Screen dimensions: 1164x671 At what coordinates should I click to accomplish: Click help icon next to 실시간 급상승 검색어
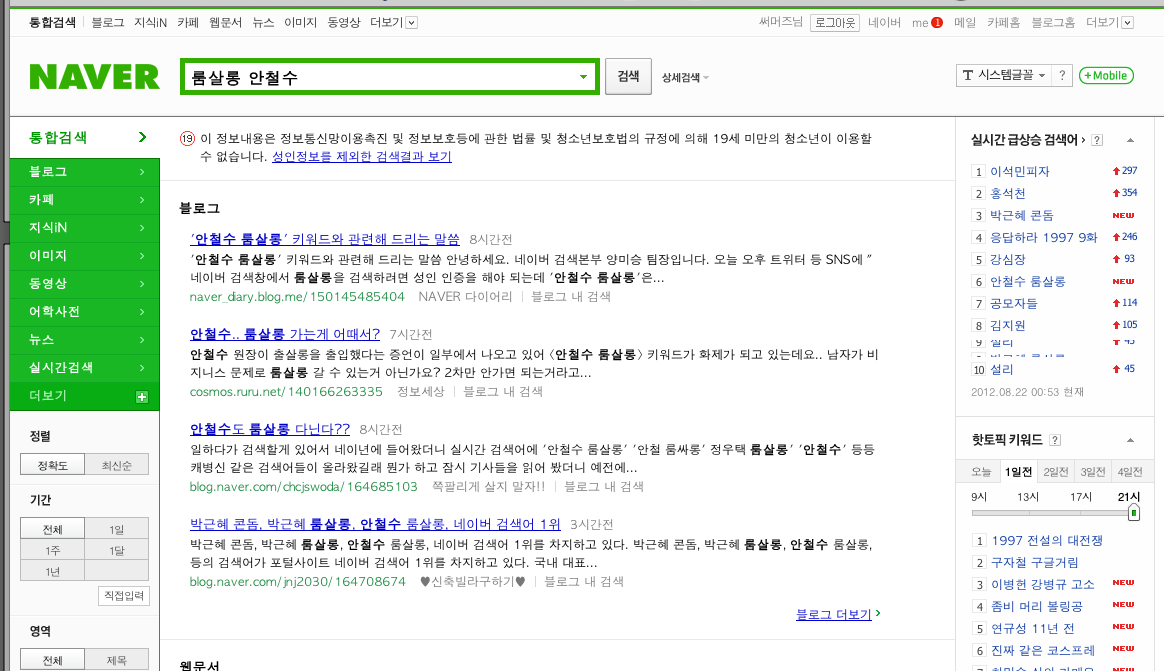1097,140
